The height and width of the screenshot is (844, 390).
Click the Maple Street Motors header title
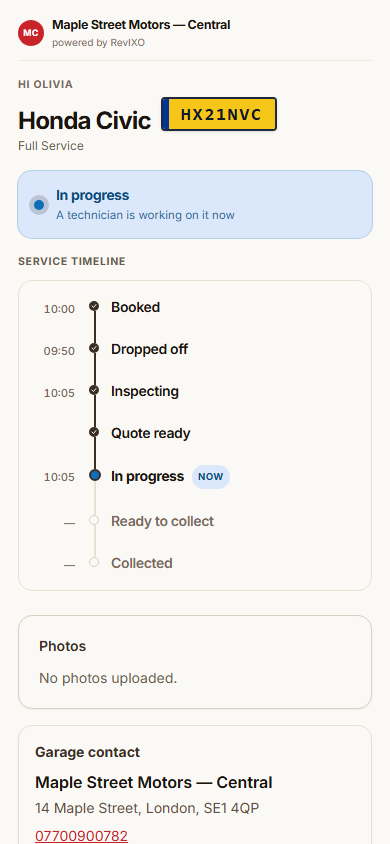pyautogui.click(x=141, y=25)
